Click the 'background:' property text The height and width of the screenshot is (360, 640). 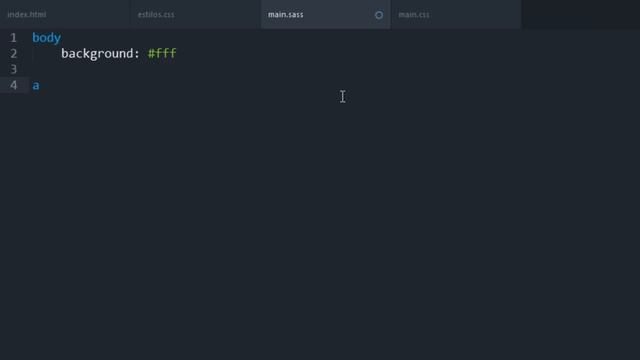click(x=100, y=53)
